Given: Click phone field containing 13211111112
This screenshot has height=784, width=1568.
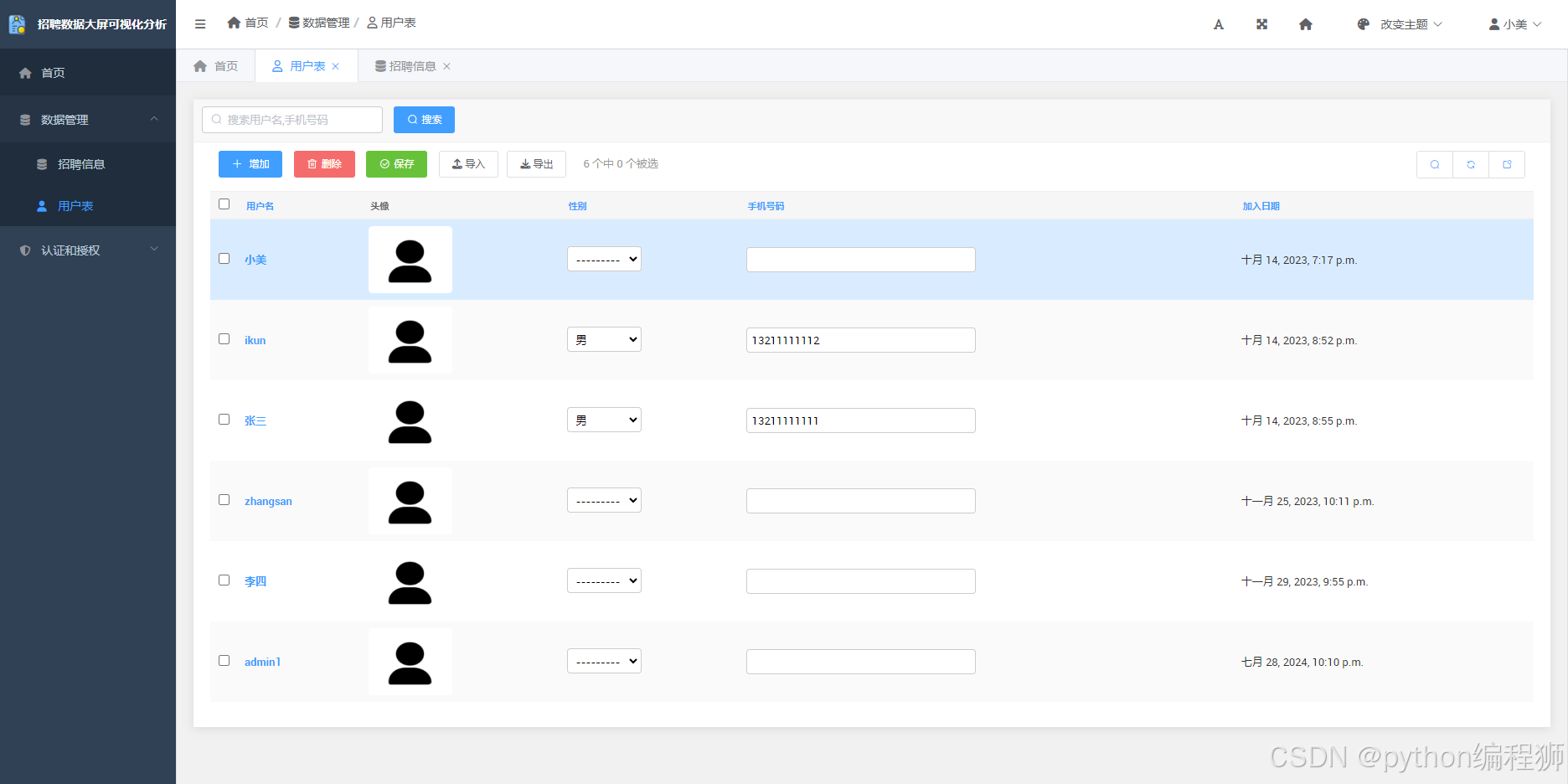Looking at the screenshot, I should [861, 340].
